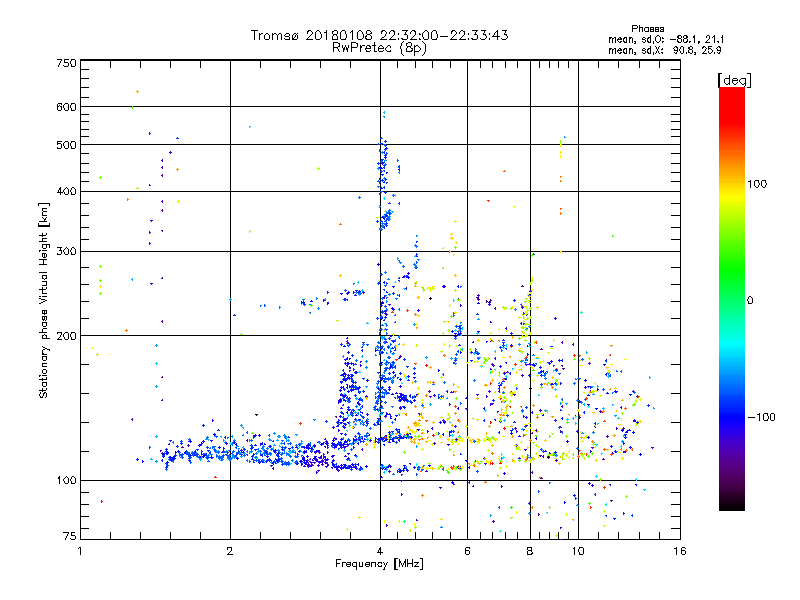Image resolution: width=800 pixels, height=600 pixels.
Task: Click the x-axis tick '16'
Action: pyautogui.click(x=680, y=551)
